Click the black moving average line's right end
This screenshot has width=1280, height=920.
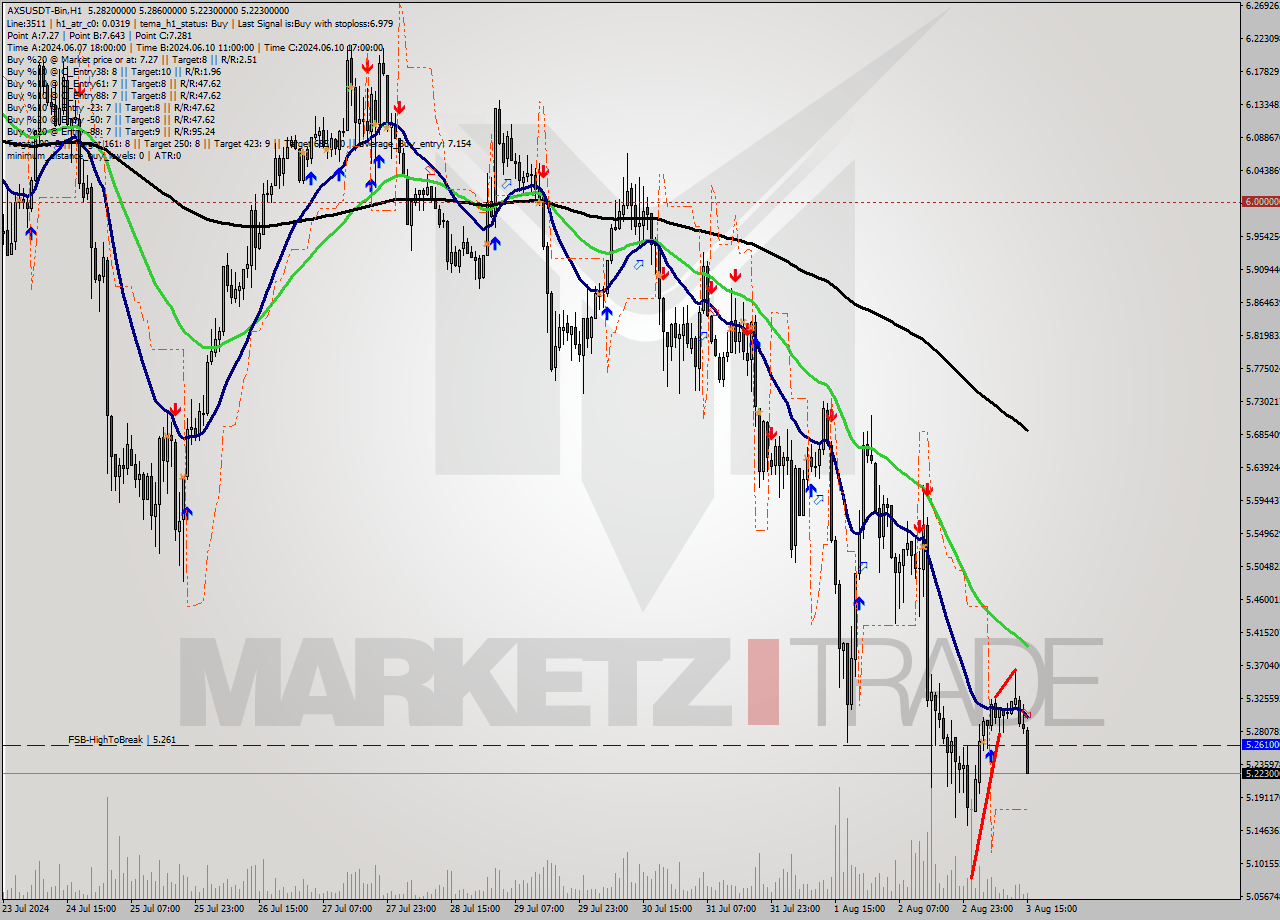click(x=1027, y=430)
